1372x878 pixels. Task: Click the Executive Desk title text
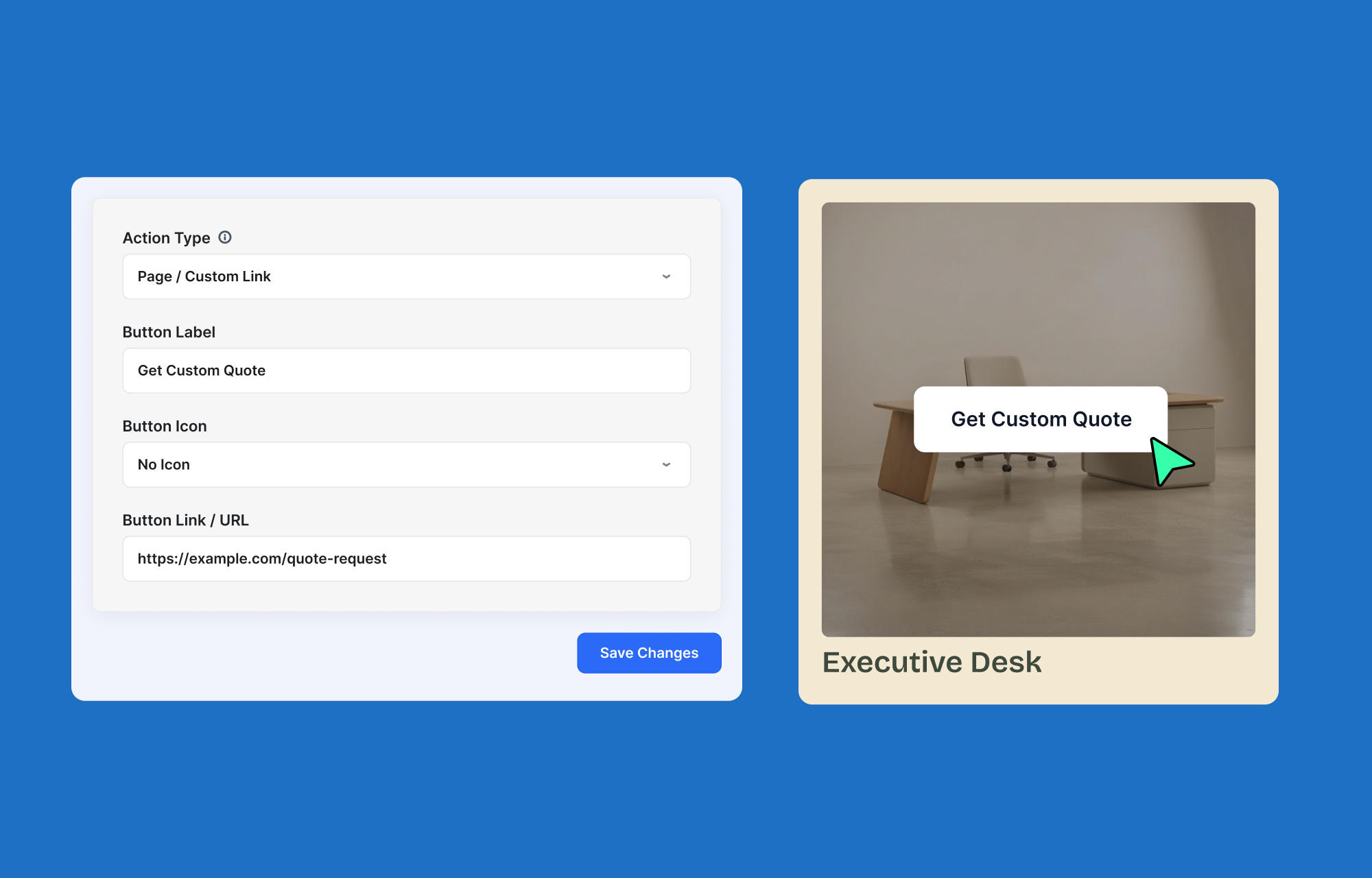tap(932, 662)
